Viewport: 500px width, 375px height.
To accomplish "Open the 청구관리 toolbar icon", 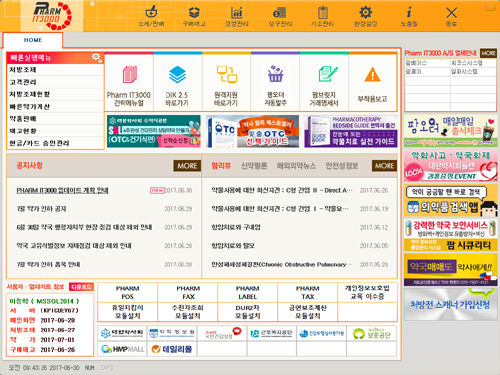I will pyautogui.click(x=280, y=16).
